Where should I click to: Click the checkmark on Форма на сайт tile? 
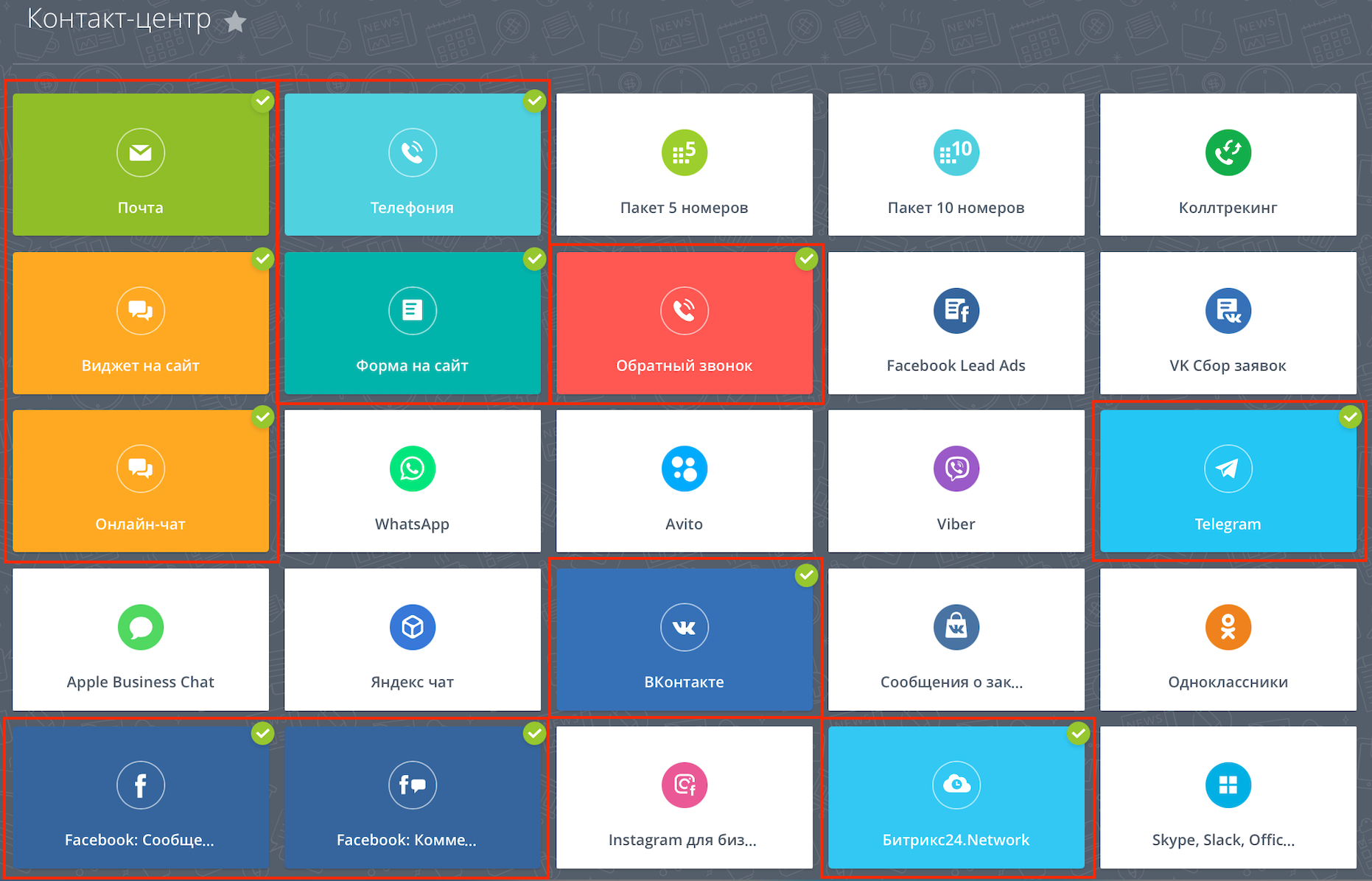534,259
